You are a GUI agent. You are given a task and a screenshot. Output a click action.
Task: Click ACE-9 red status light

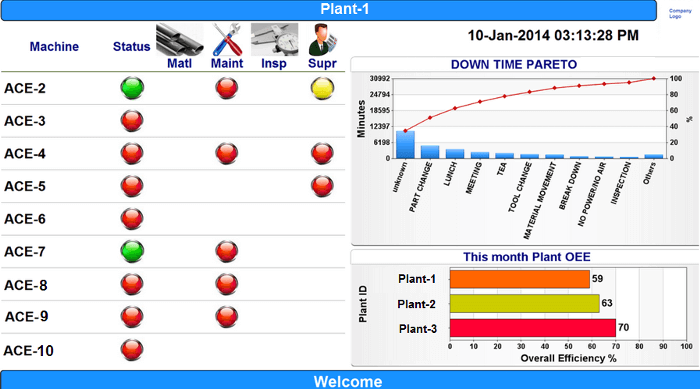click(x=132, y=317)
